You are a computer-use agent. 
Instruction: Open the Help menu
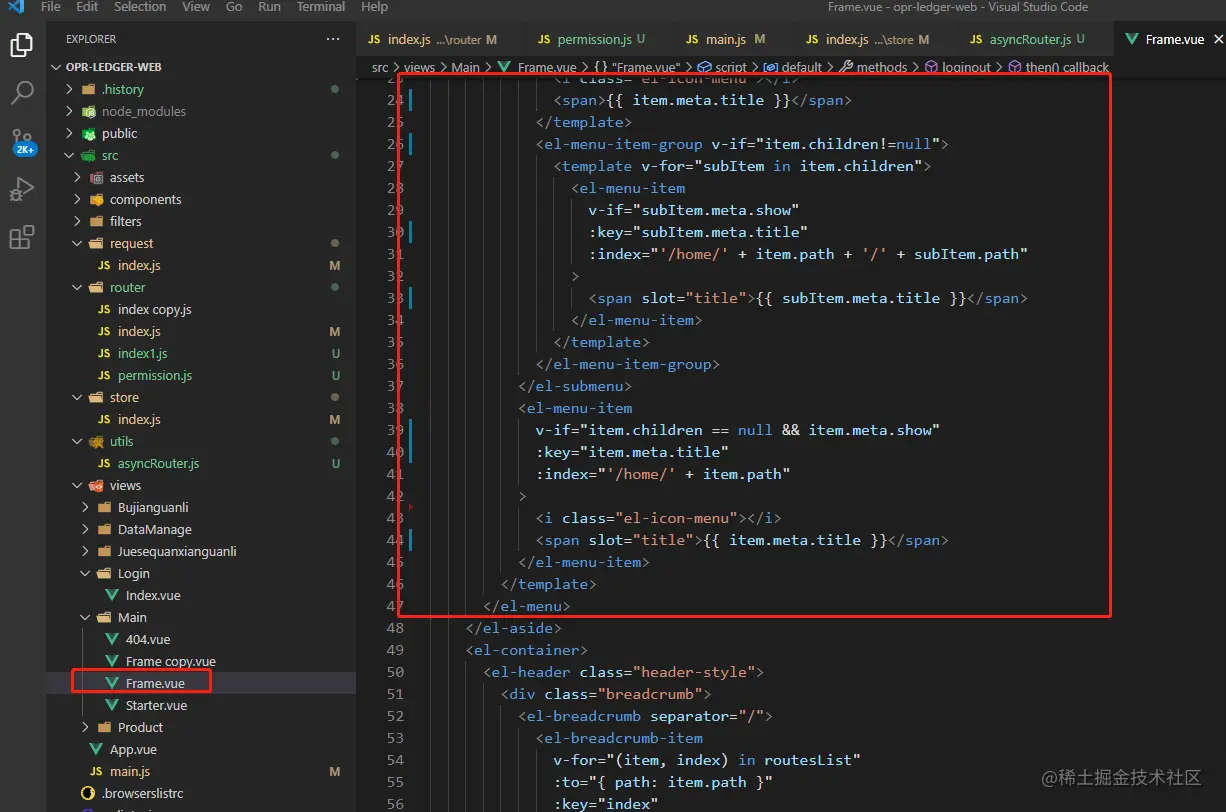click(x=374, y=7)
